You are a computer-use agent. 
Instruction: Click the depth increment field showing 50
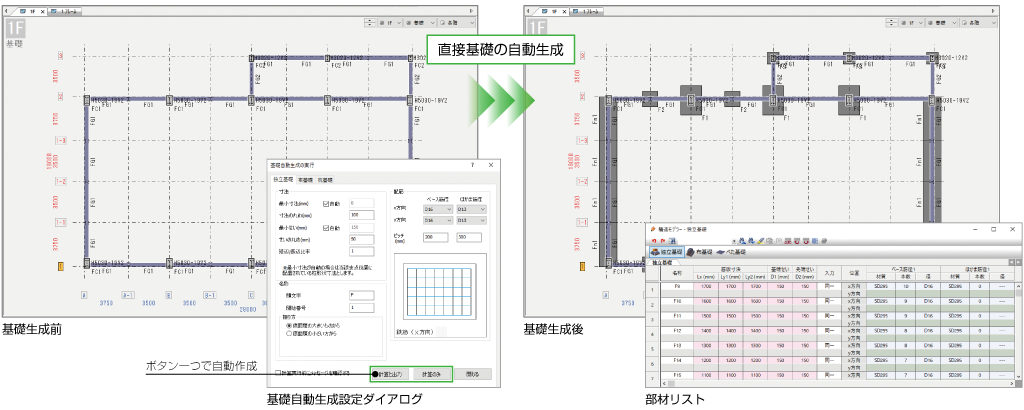362,240
